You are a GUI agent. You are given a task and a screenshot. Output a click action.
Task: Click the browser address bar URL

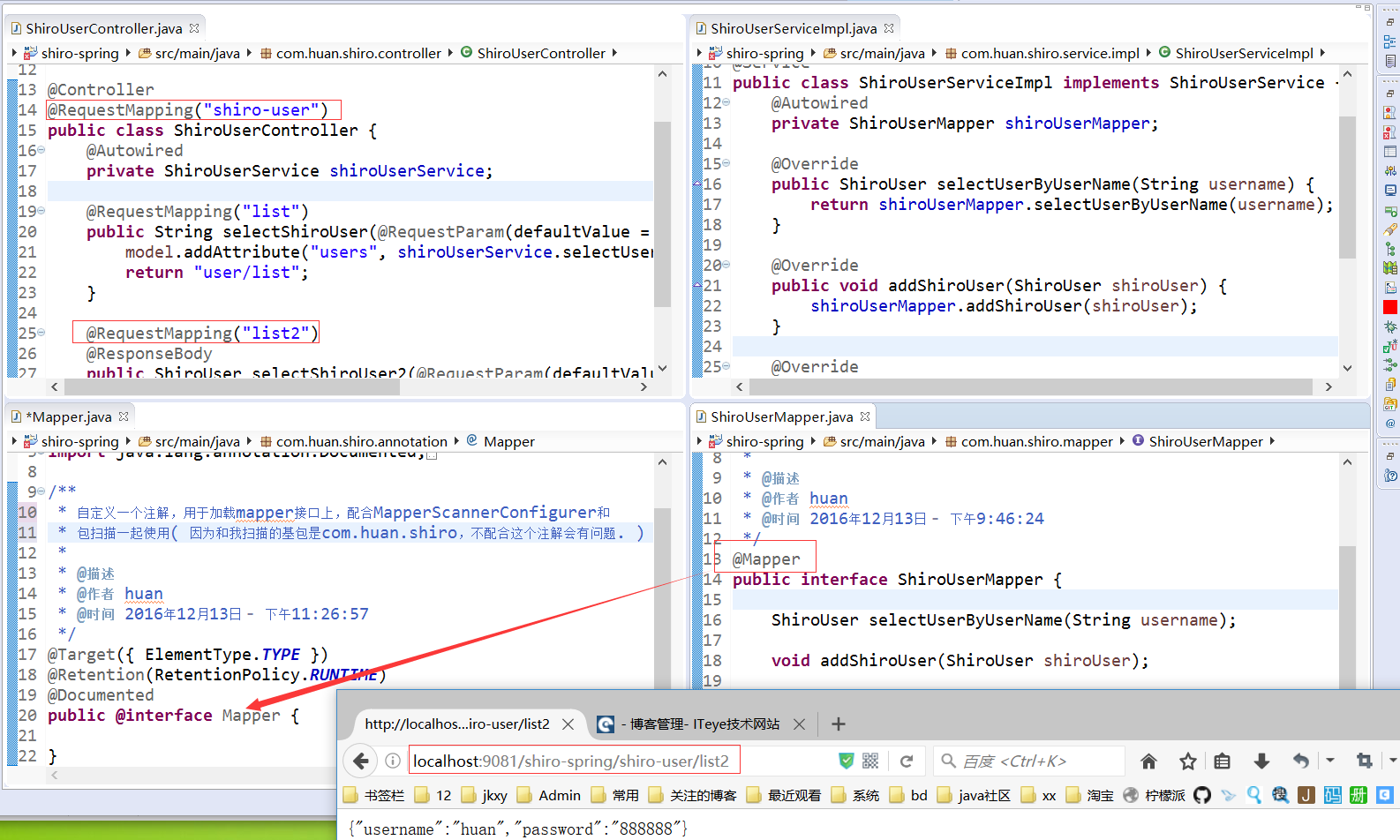pyautogui.click(x=571, y=761)
